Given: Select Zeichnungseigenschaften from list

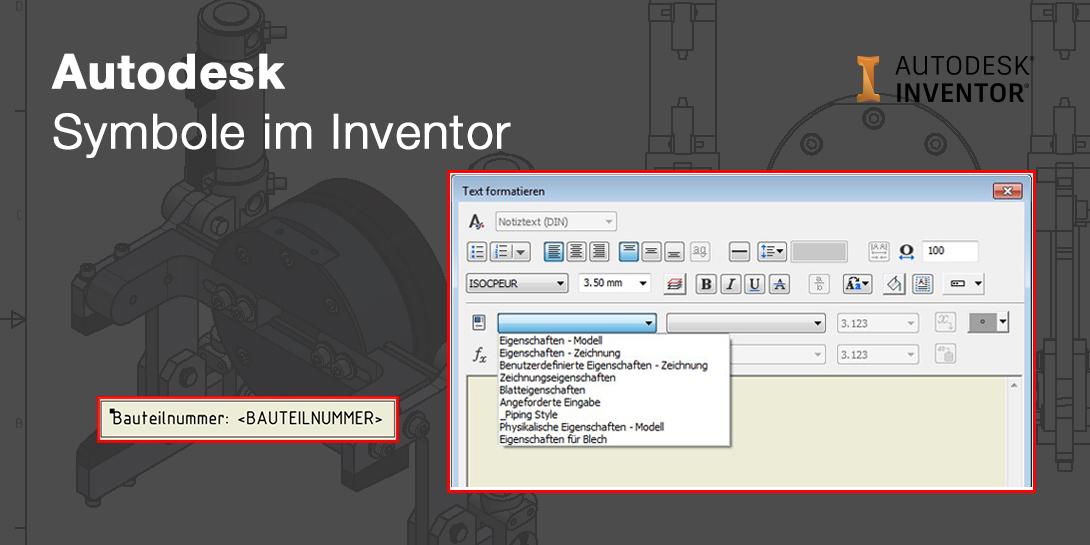Looking at the screenshot, I should tap(558, 378).
